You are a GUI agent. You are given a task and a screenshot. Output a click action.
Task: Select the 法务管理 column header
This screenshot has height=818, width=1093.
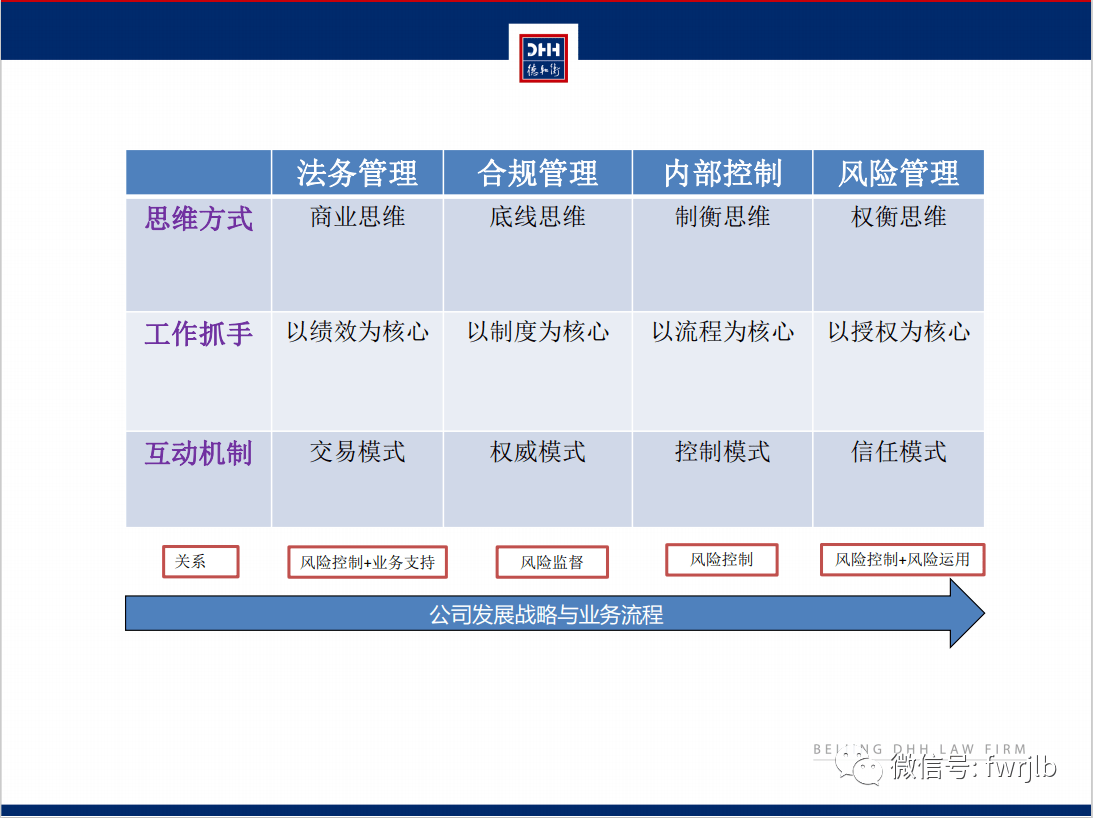click(357, 172)
